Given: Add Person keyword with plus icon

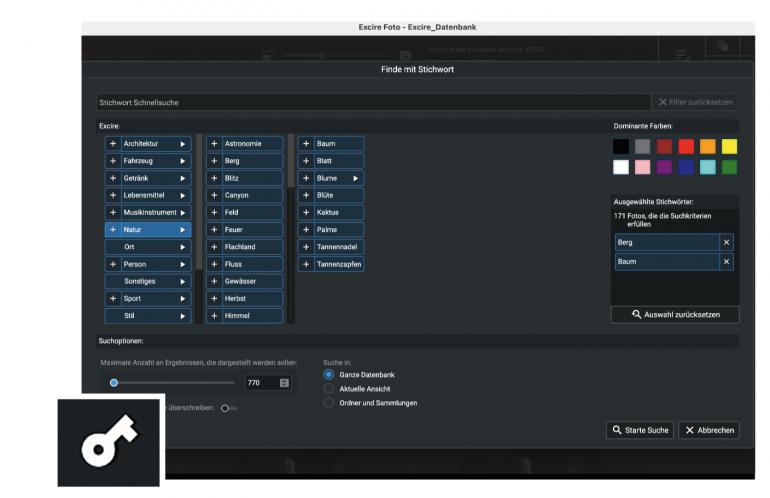Looking at the screenshot, I should [113, 264].
